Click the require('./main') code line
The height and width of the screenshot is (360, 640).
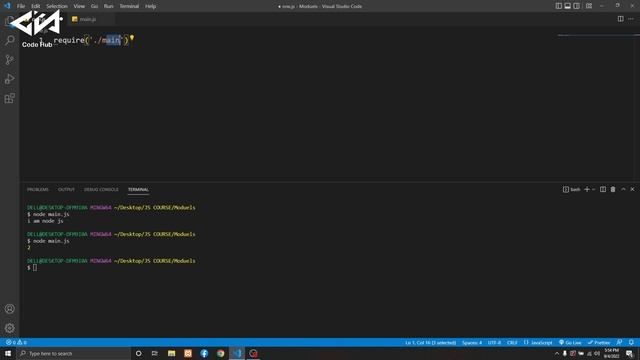pos(91,40)
